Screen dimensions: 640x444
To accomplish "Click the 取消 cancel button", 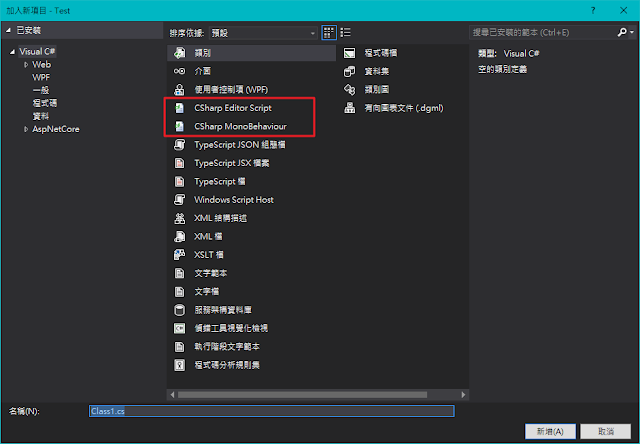I will tap(606, 431).
